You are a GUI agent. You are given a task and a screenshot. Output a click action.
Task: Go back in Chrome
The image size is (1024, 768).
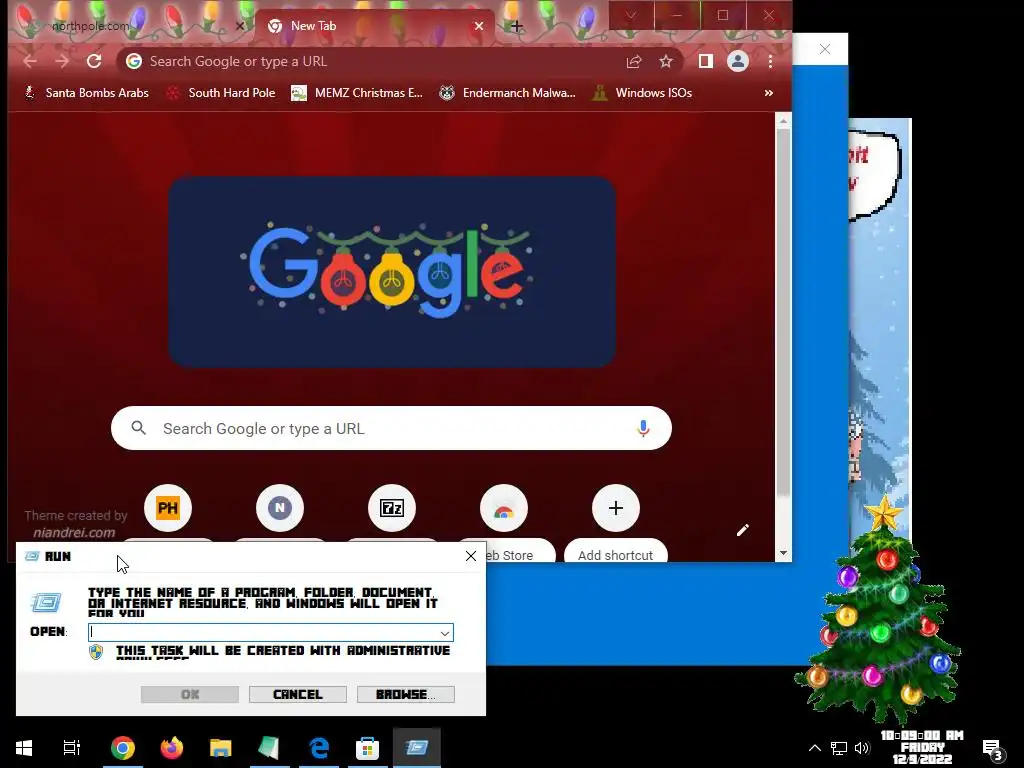[x=30, y=61]
